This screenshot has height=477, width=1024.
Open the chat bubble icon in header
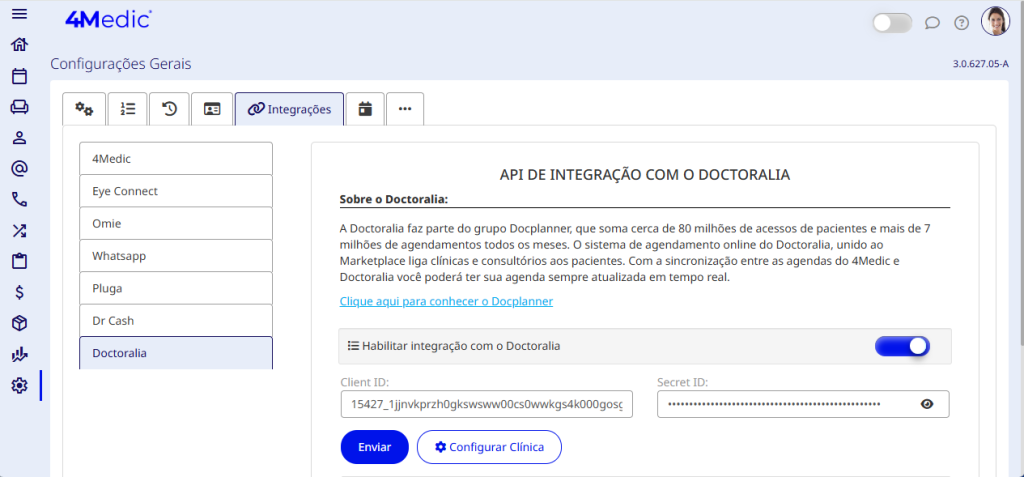[x=932, y=23]
